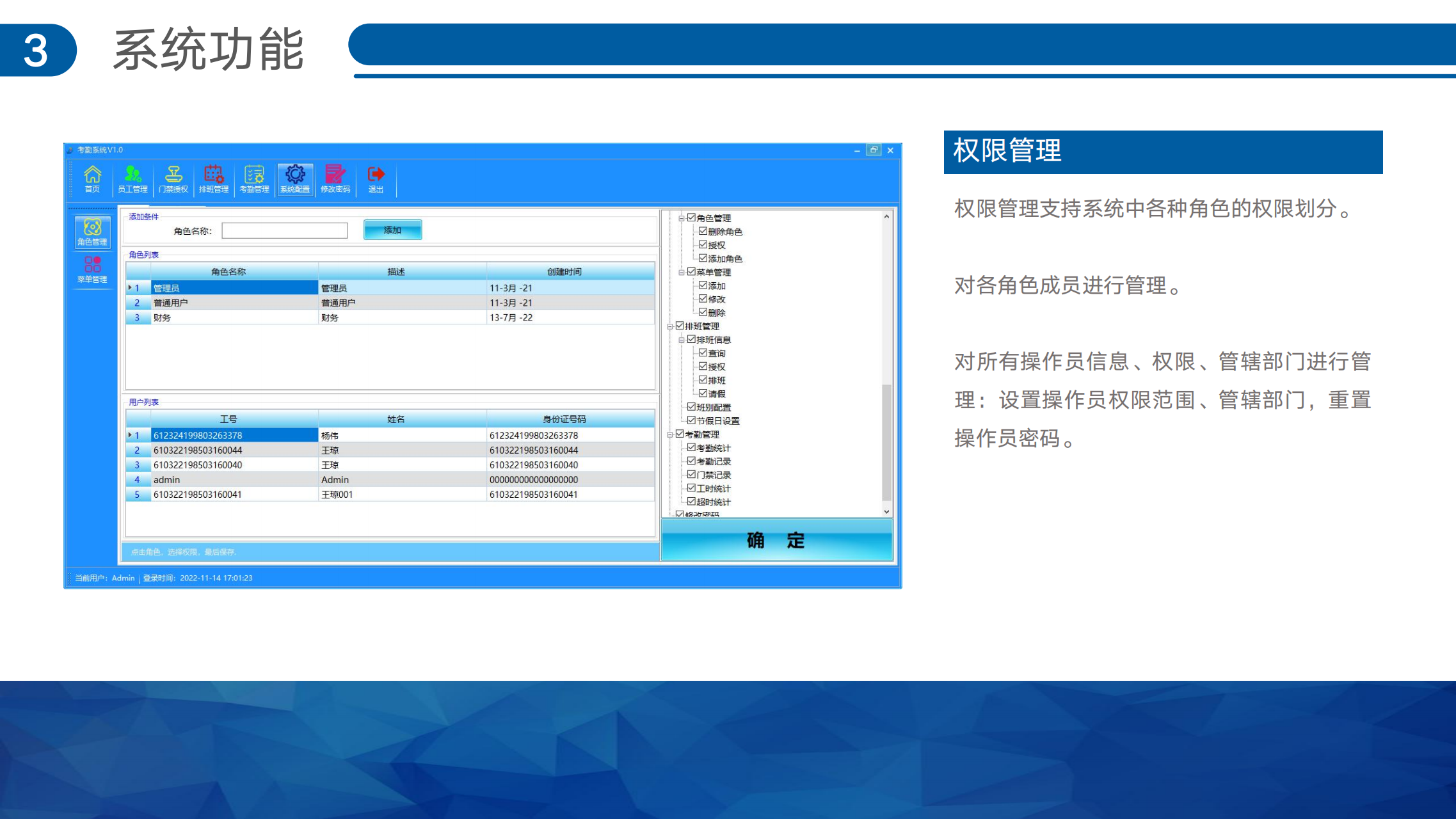Viewport: 1456px width, 819px height.
Task: Click the blue 添加 button beside role name field
Action: pyautogui.click(x=392, y=230)
